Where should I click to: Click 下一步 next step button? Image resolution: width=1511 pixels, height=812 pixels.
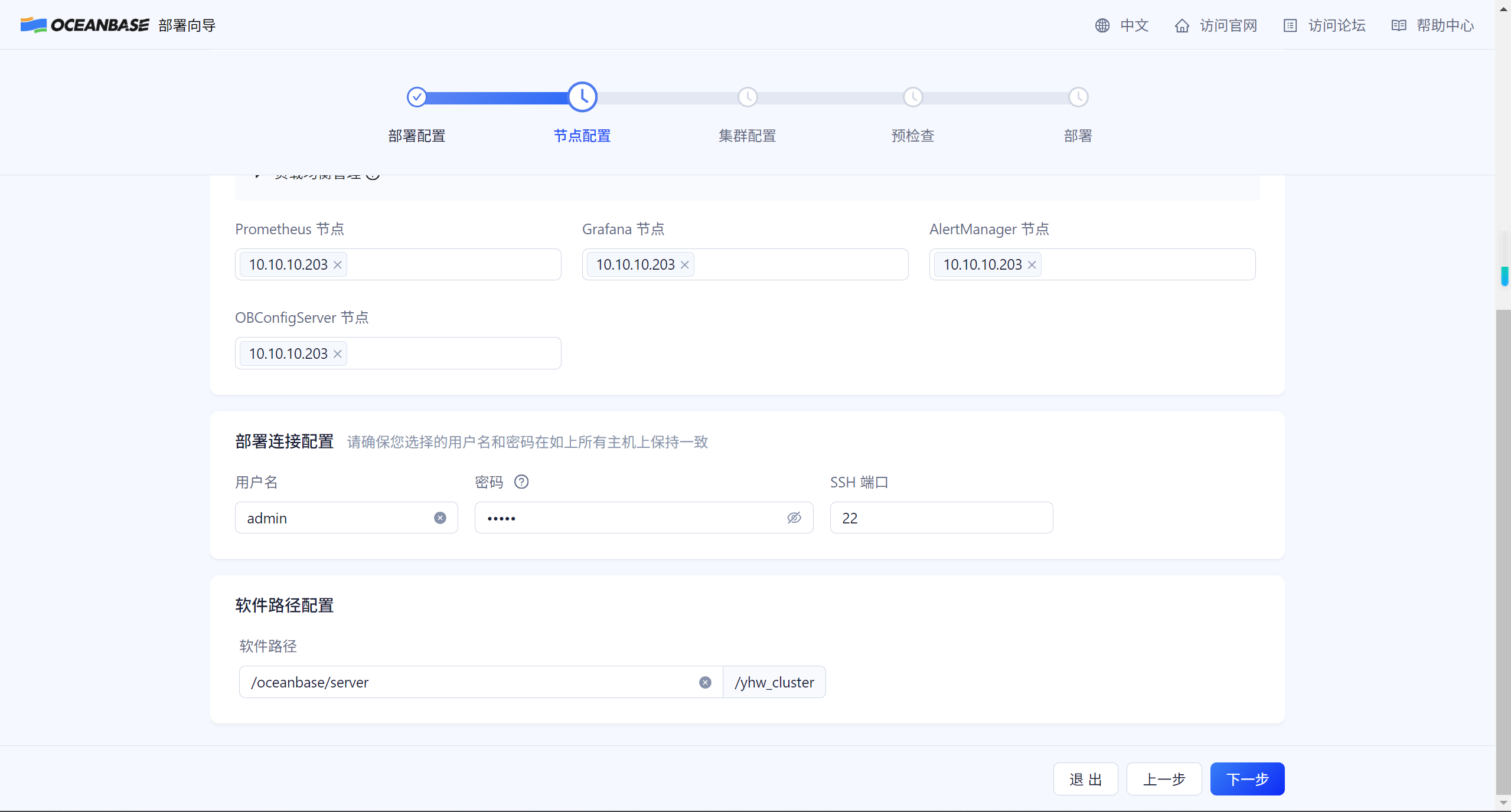1247,779
